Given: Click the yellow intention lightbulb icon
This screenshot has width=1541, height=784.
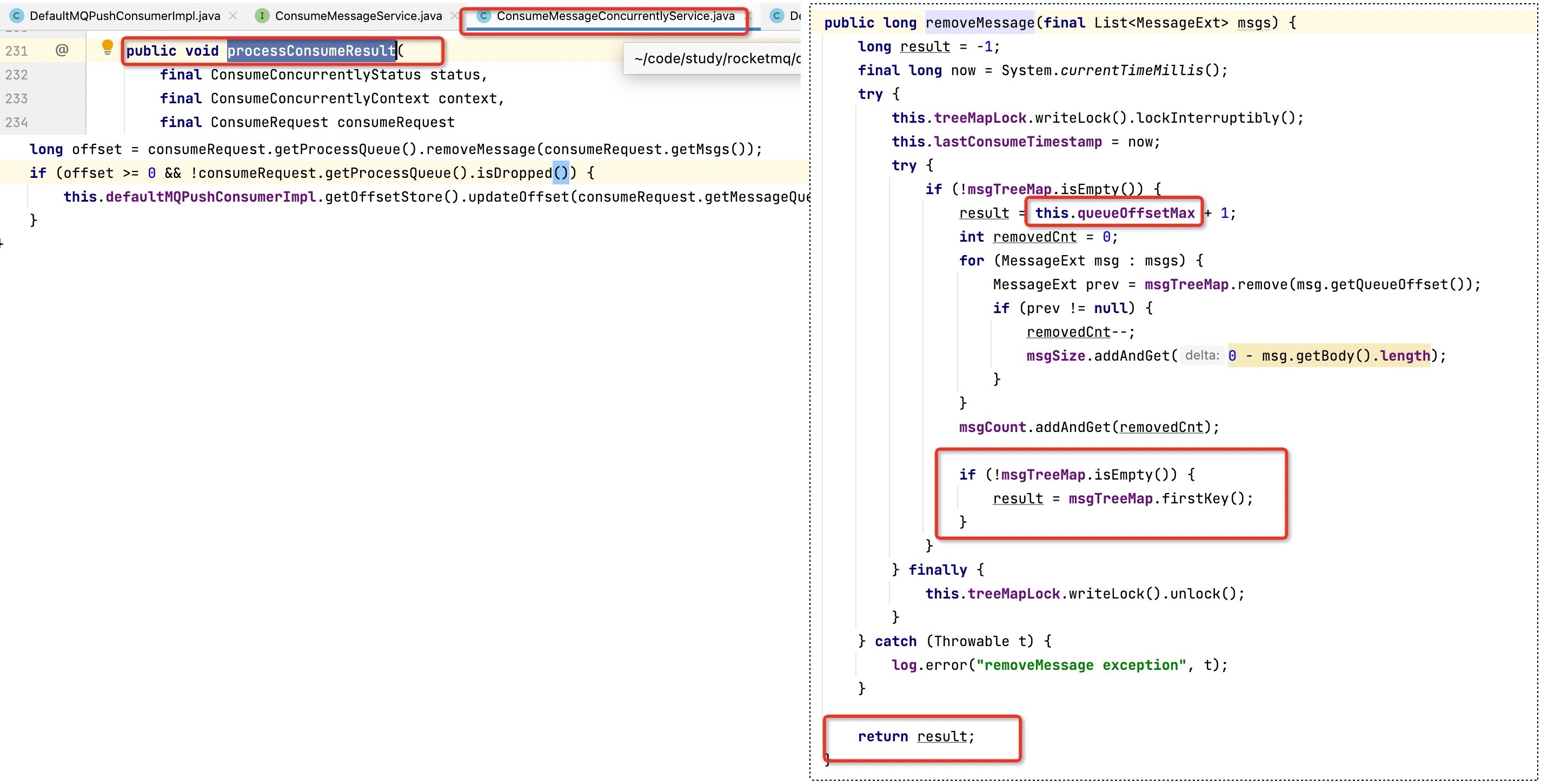Looking at the screenshot, I should 107,47.
